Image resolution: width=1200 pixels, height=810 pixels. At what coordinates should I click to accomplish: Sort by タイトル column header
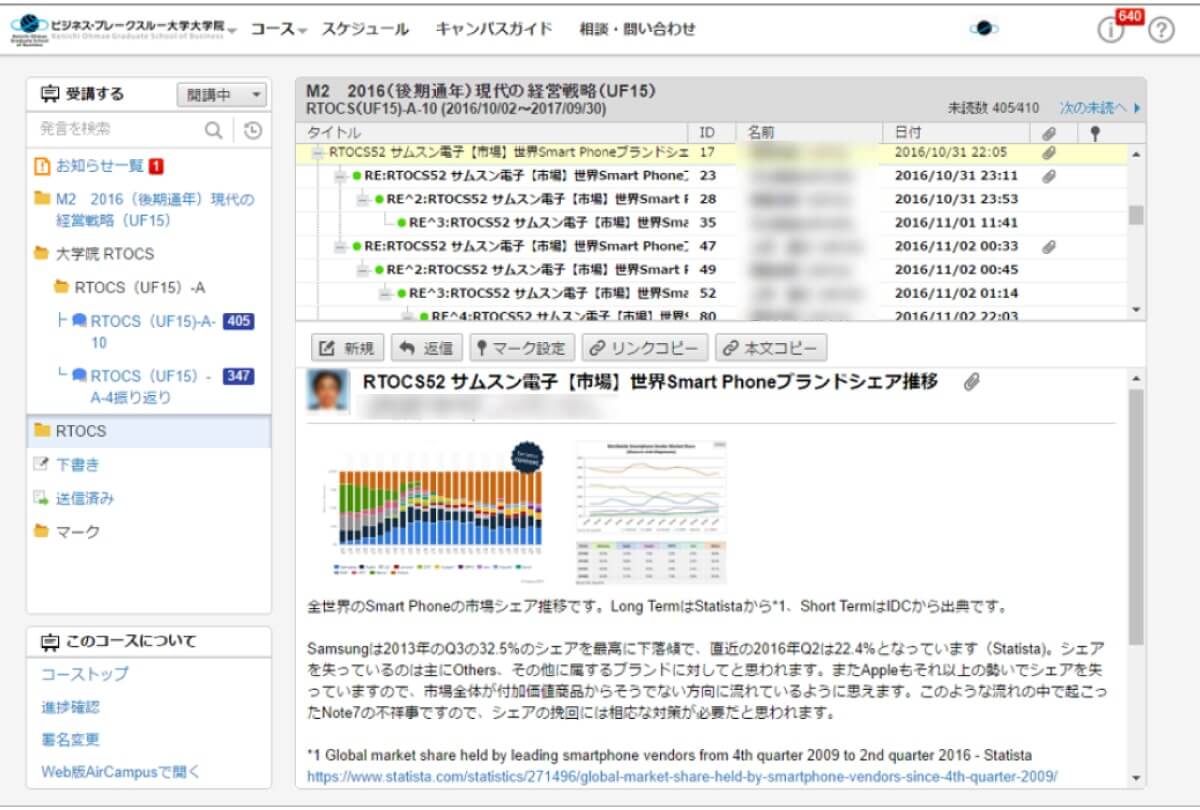[x=493, y=133]
